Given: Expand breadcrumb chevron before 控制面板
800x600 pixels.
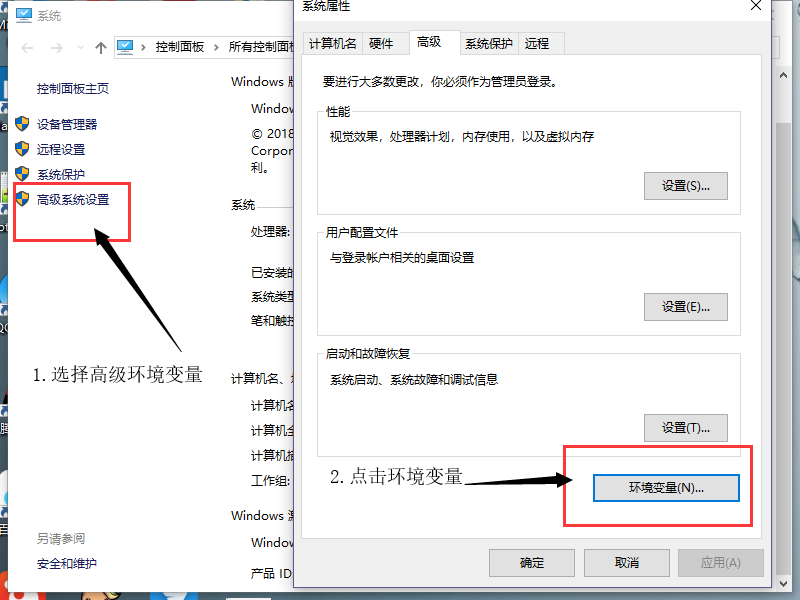Looking at the screenshot, I should pyautogui.click(x=143, y=47).
